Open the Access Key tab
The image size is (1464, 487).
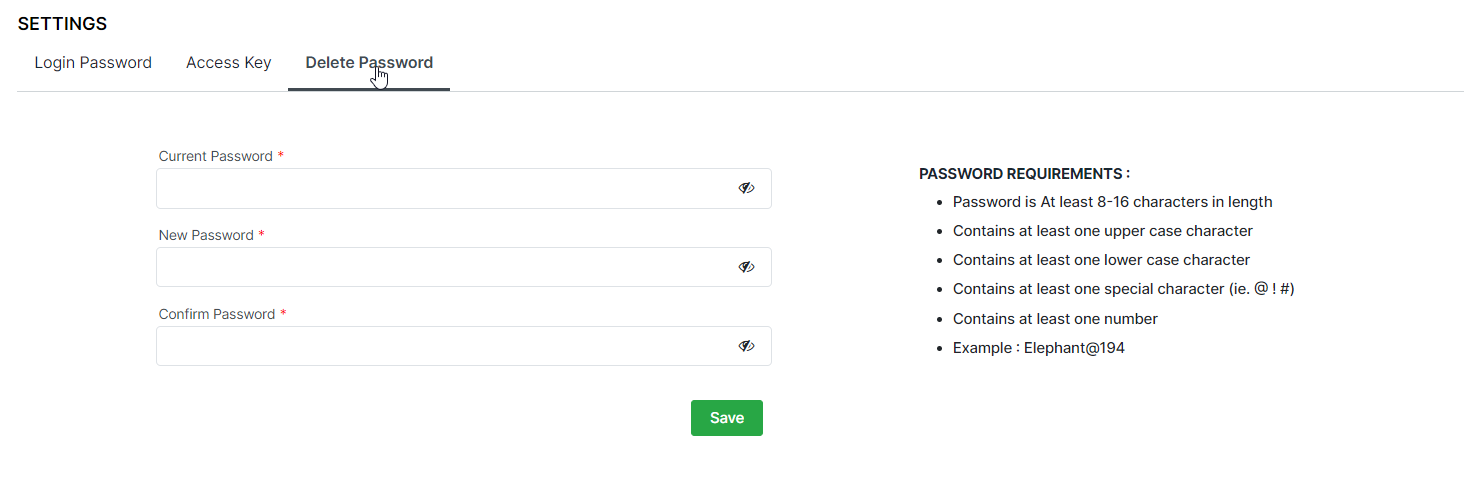(228, 63)
